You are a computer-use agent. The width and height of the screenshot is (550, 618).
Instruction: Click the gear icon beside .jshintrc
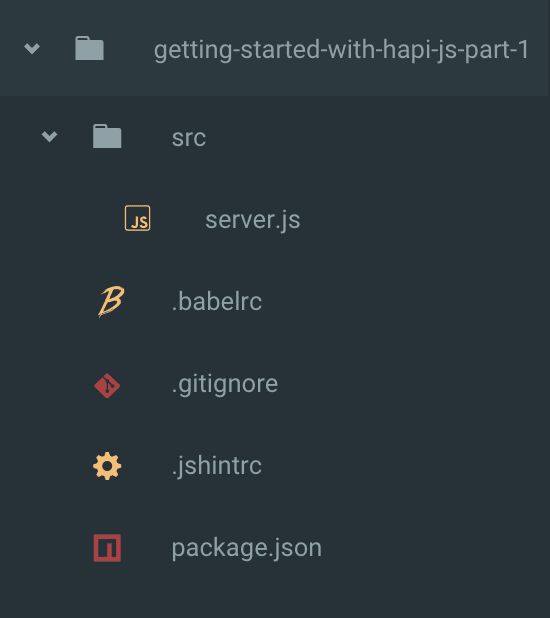(x=107, y=466)
